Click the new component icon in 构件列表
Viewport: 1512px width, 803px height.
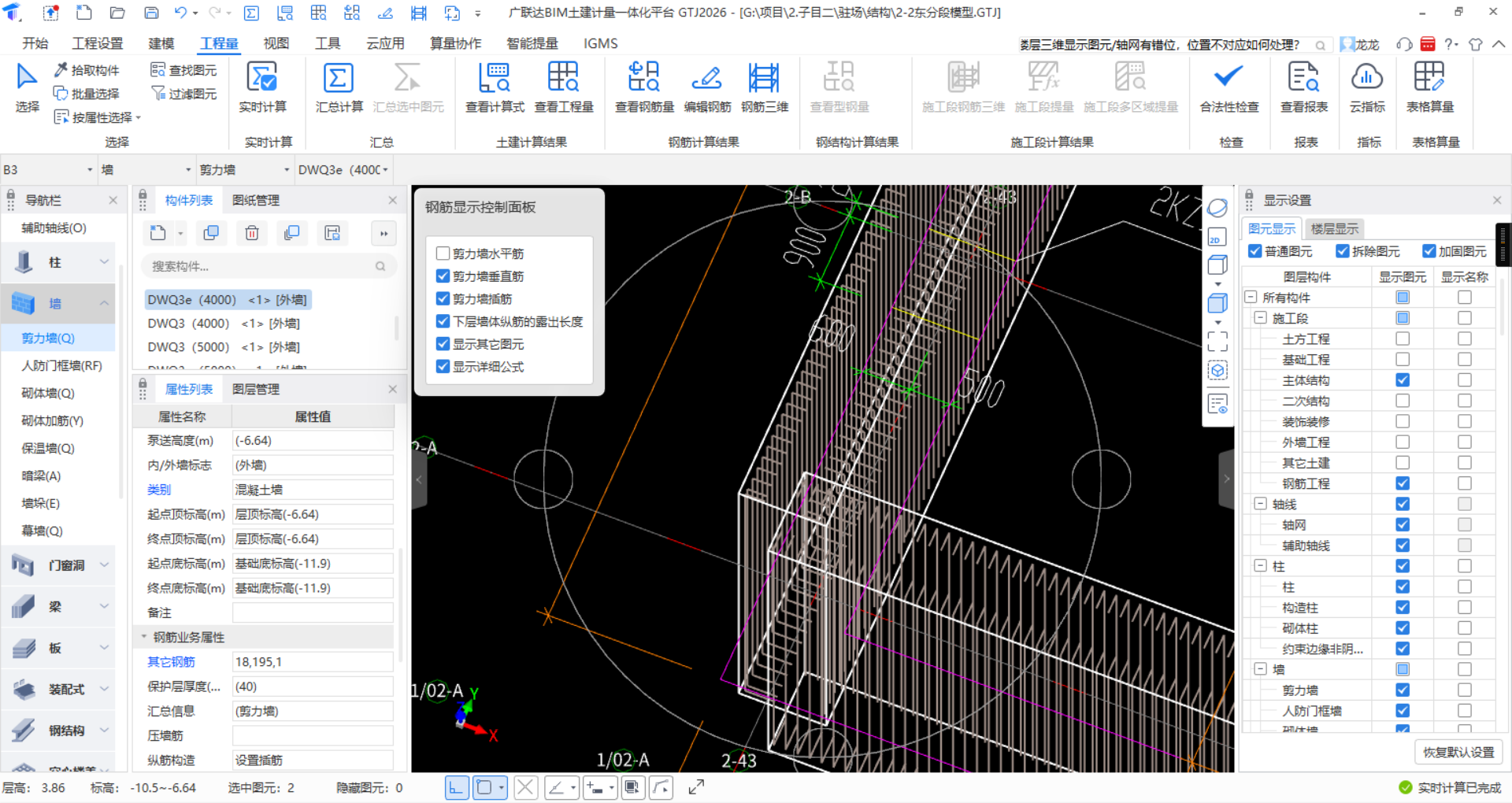point(158,233)
